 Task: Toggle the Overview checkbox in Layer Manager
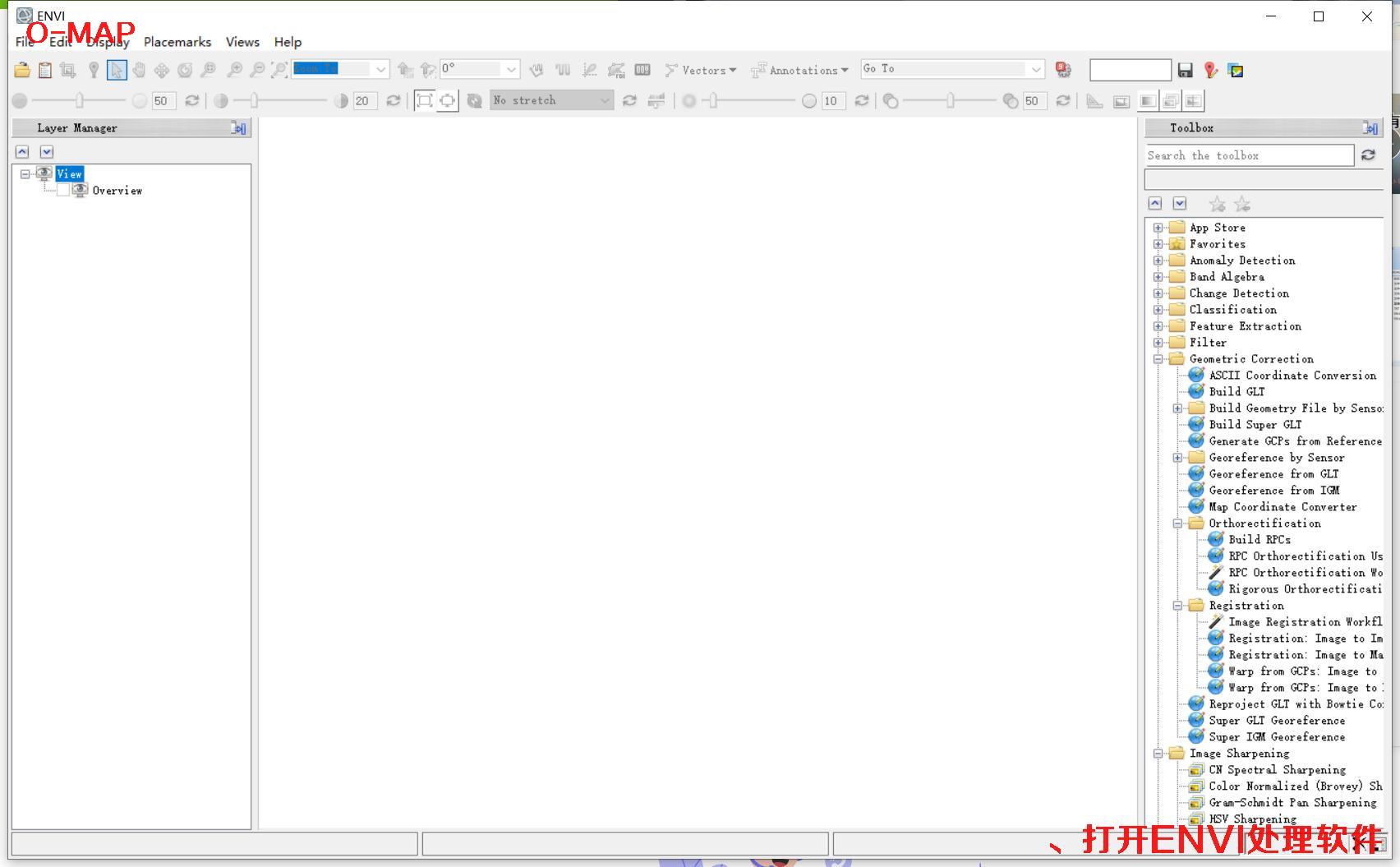(x=63, y=191)
